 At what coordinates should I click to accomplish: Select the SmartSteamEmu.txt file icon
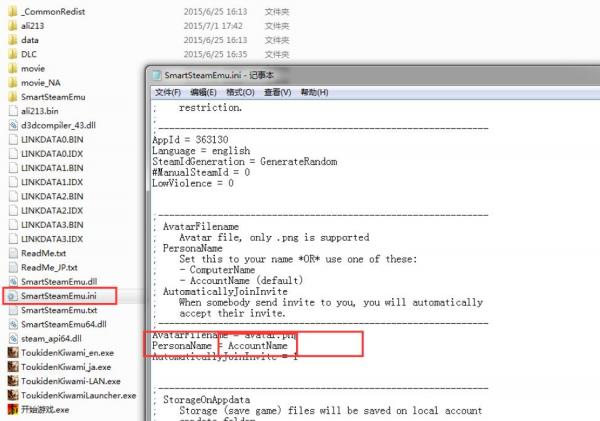pos(13,310)
